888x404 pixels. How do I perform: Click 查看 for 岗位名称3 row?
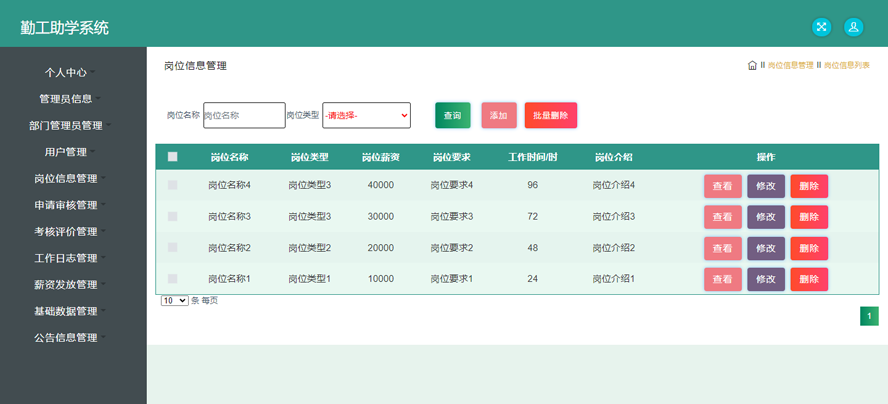click(722, 217)
